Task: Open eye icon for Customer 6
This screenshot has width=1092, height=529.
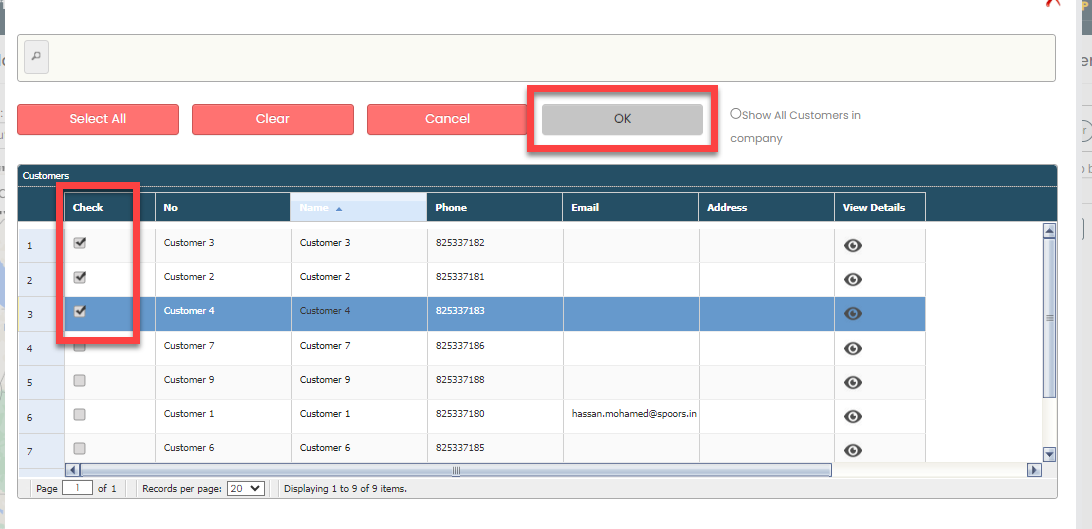Action: [853, 450]
